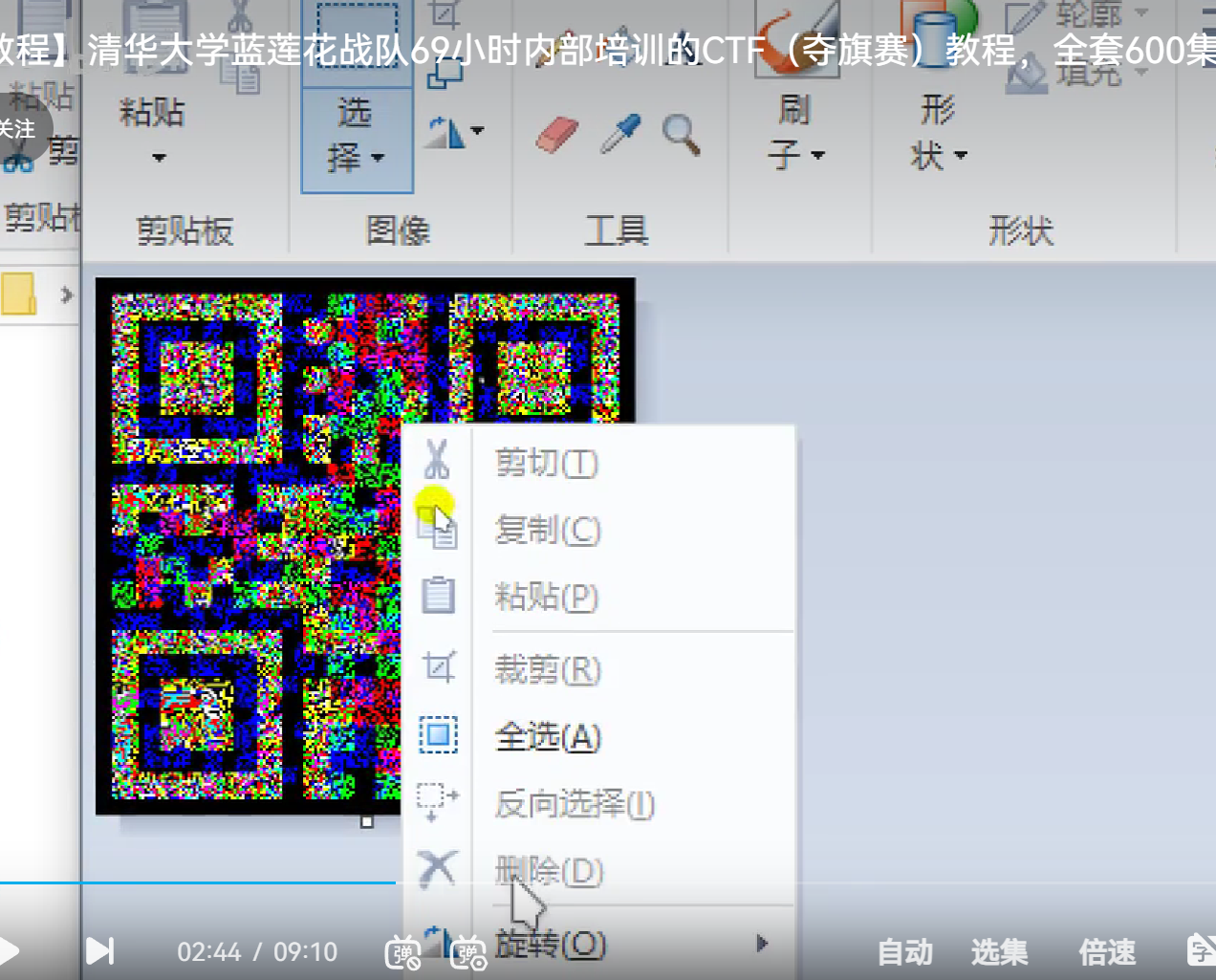
Task: Click the danmaku icon in the player bar
Action: [x=404, y=952]
